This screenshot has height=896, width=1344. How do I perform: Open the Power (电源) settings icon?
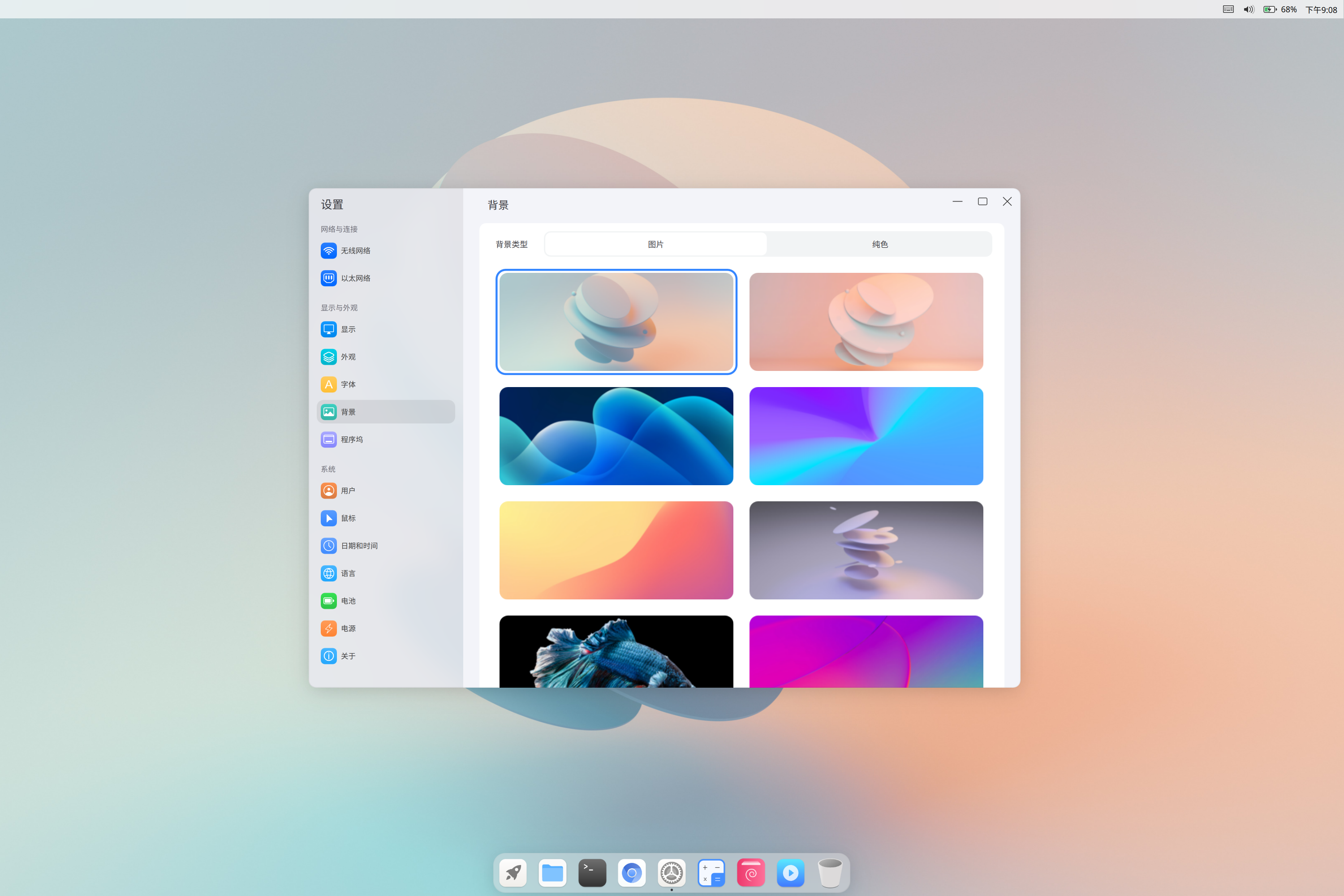tap(328, 629)
